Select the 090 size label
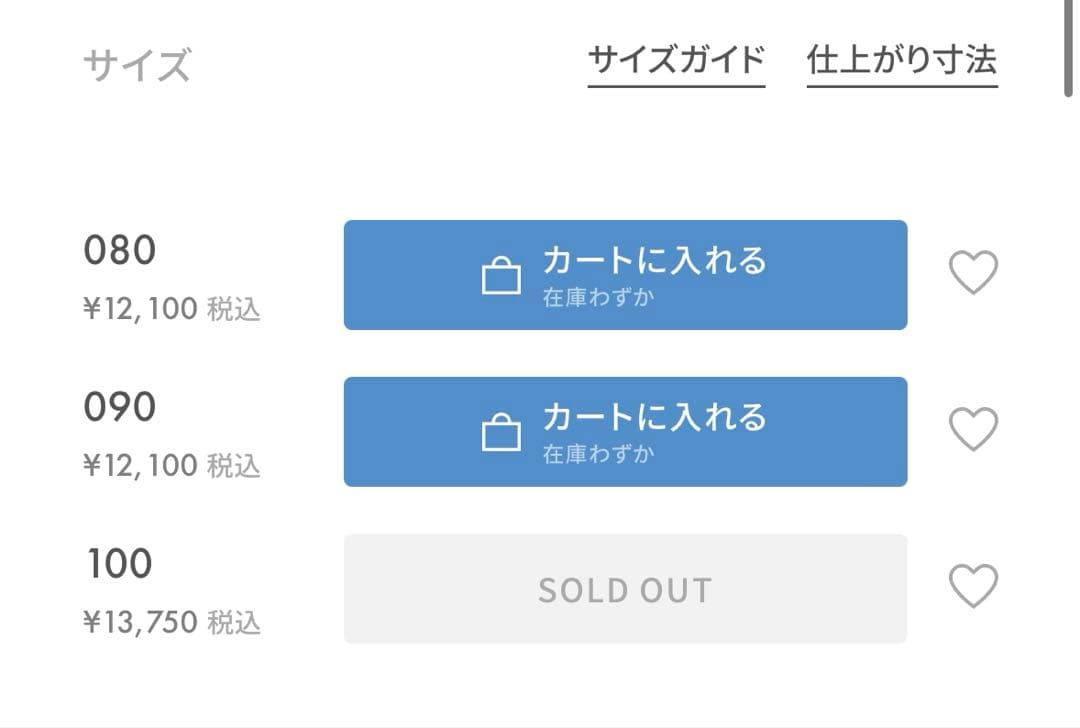Screen dimensions: 1080x728 pos(119,407)
